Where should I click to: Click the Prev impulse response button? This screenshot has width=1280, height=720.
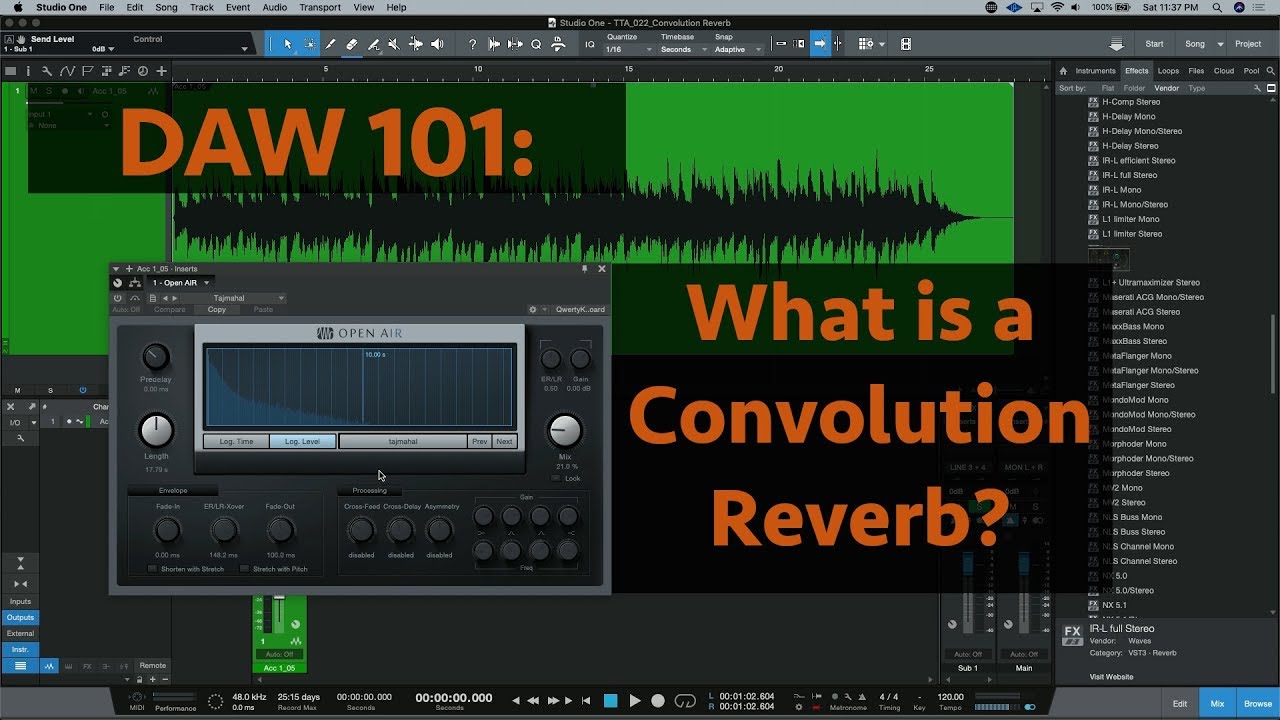click(x=480, y=441)
